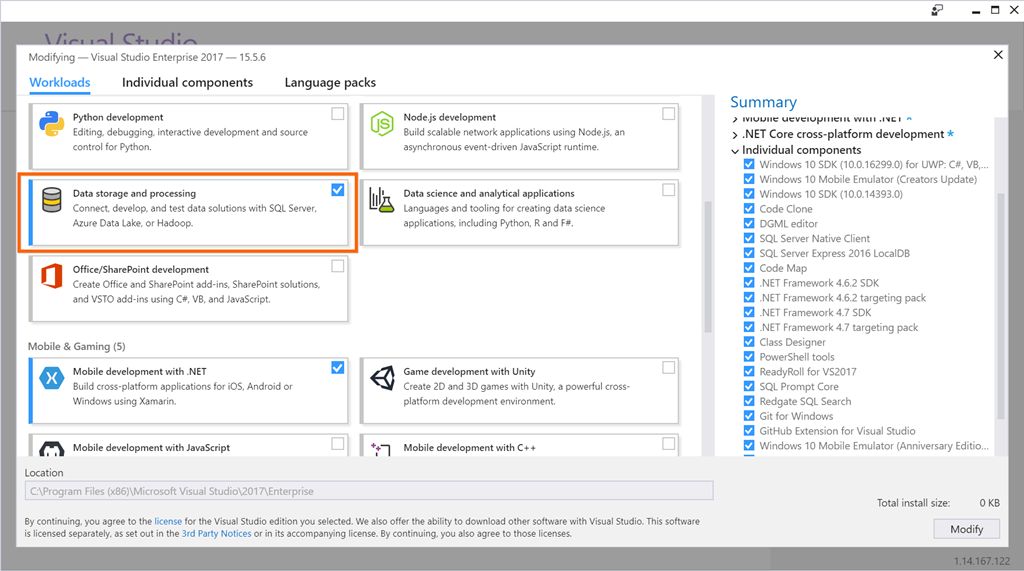Click the Data science chart and flask icon
1024x571 pixels.
[382, 200]
